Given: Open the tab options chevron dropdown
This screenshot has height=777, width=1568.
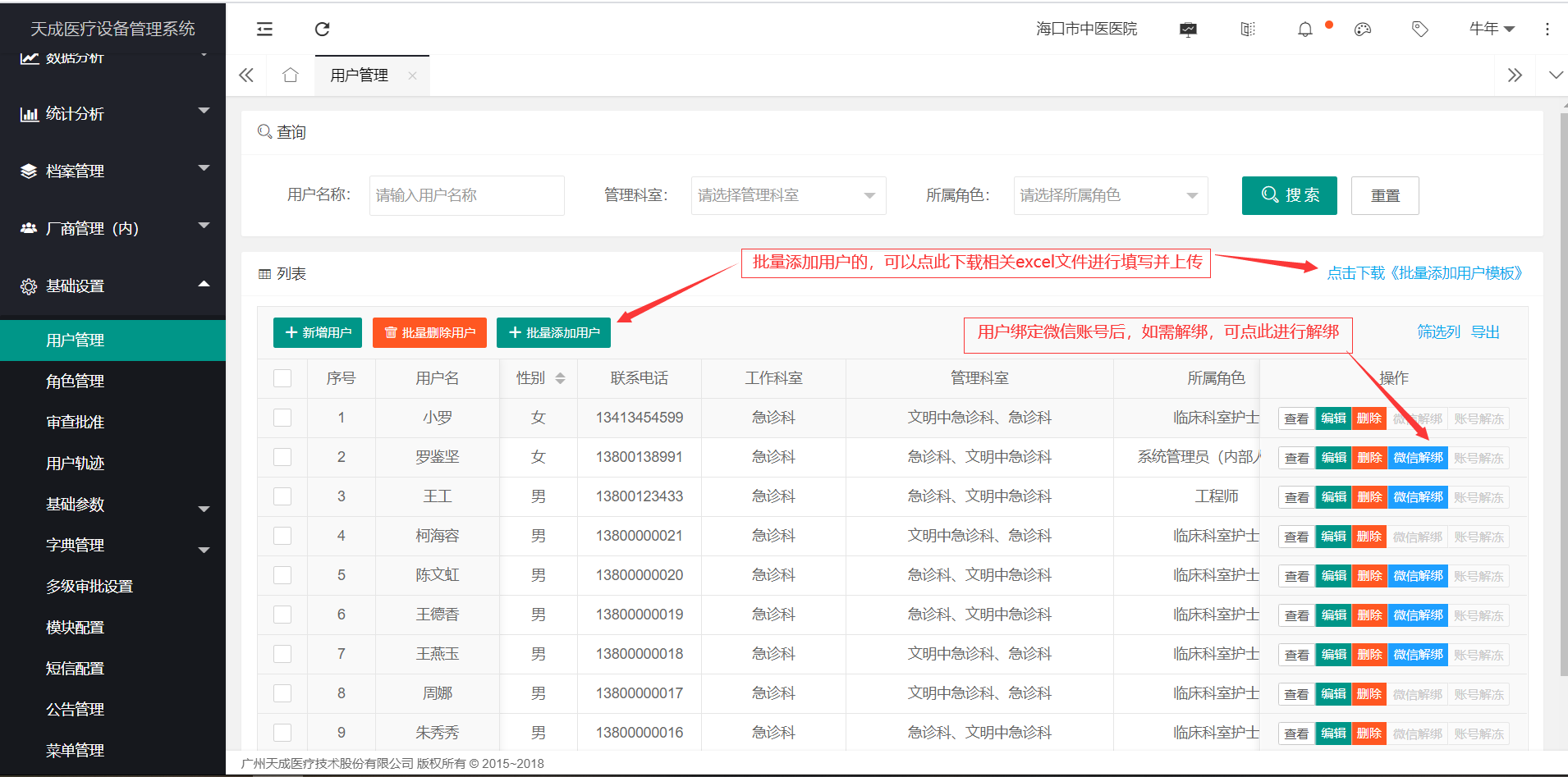Looking at the screenshot, I should (x=1556, y=75).
